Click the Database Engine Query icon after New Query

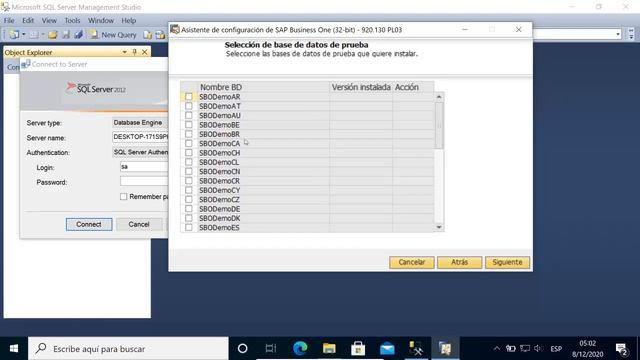point(147,35)
